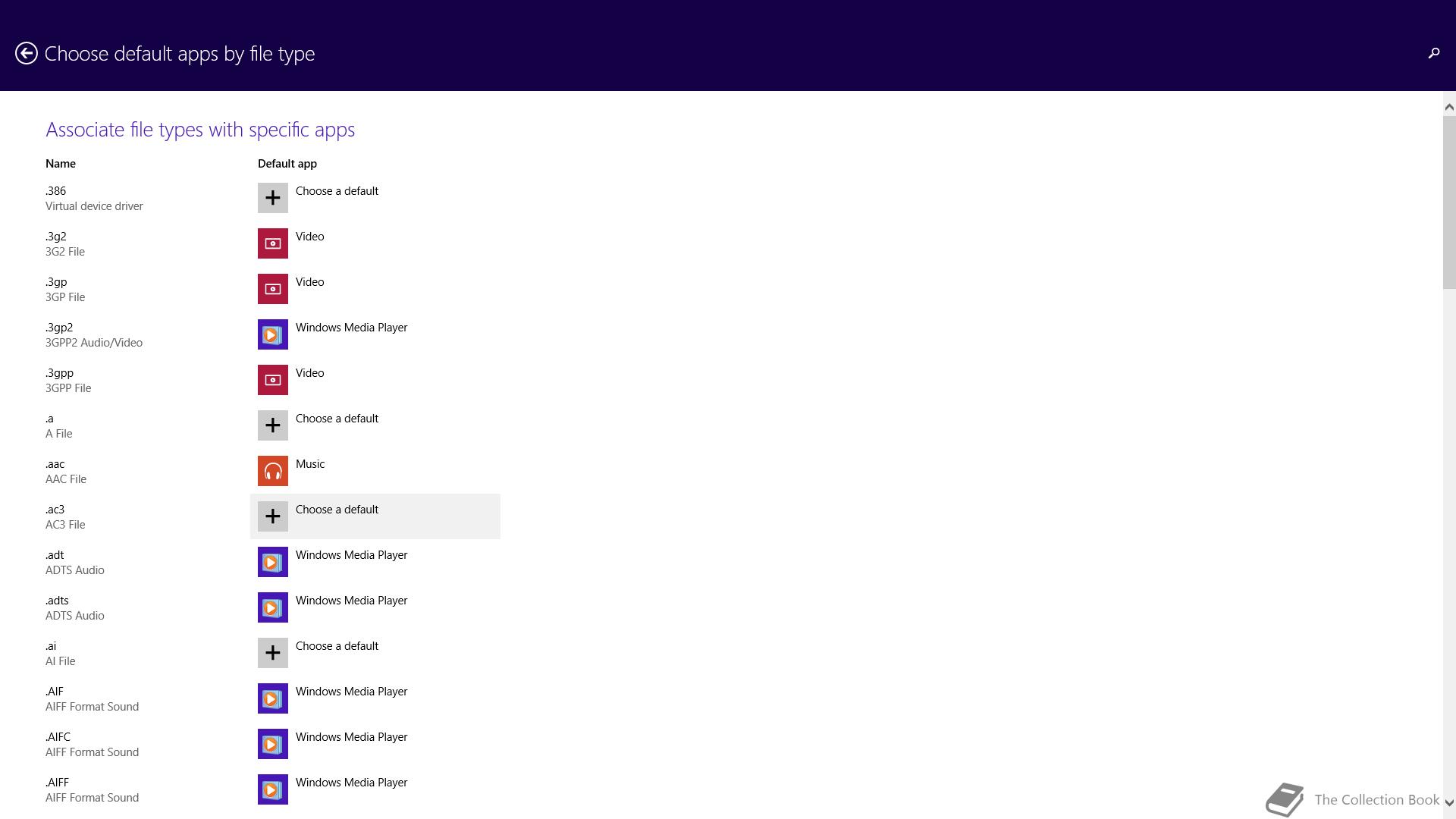
Task: Select the .3gp2 file type name
Action: point(59,328)
